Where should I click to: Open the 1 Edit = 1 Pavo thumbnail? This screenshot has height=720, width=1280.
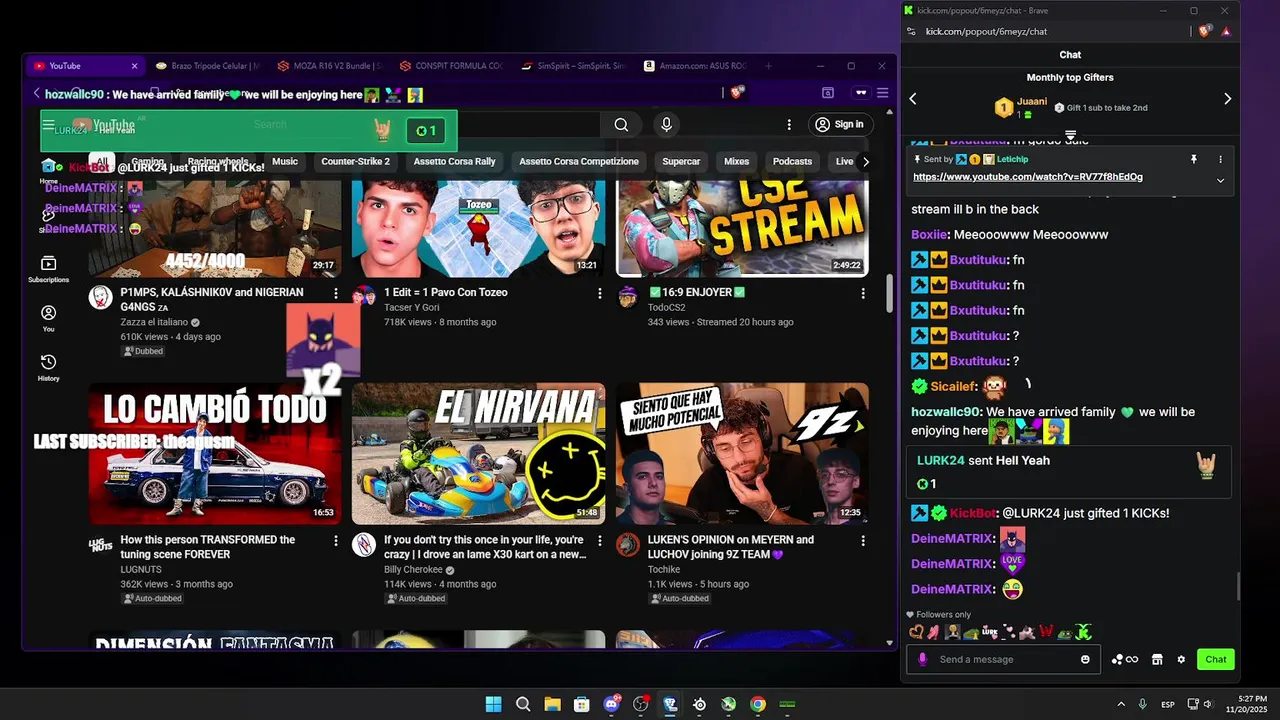478,227
